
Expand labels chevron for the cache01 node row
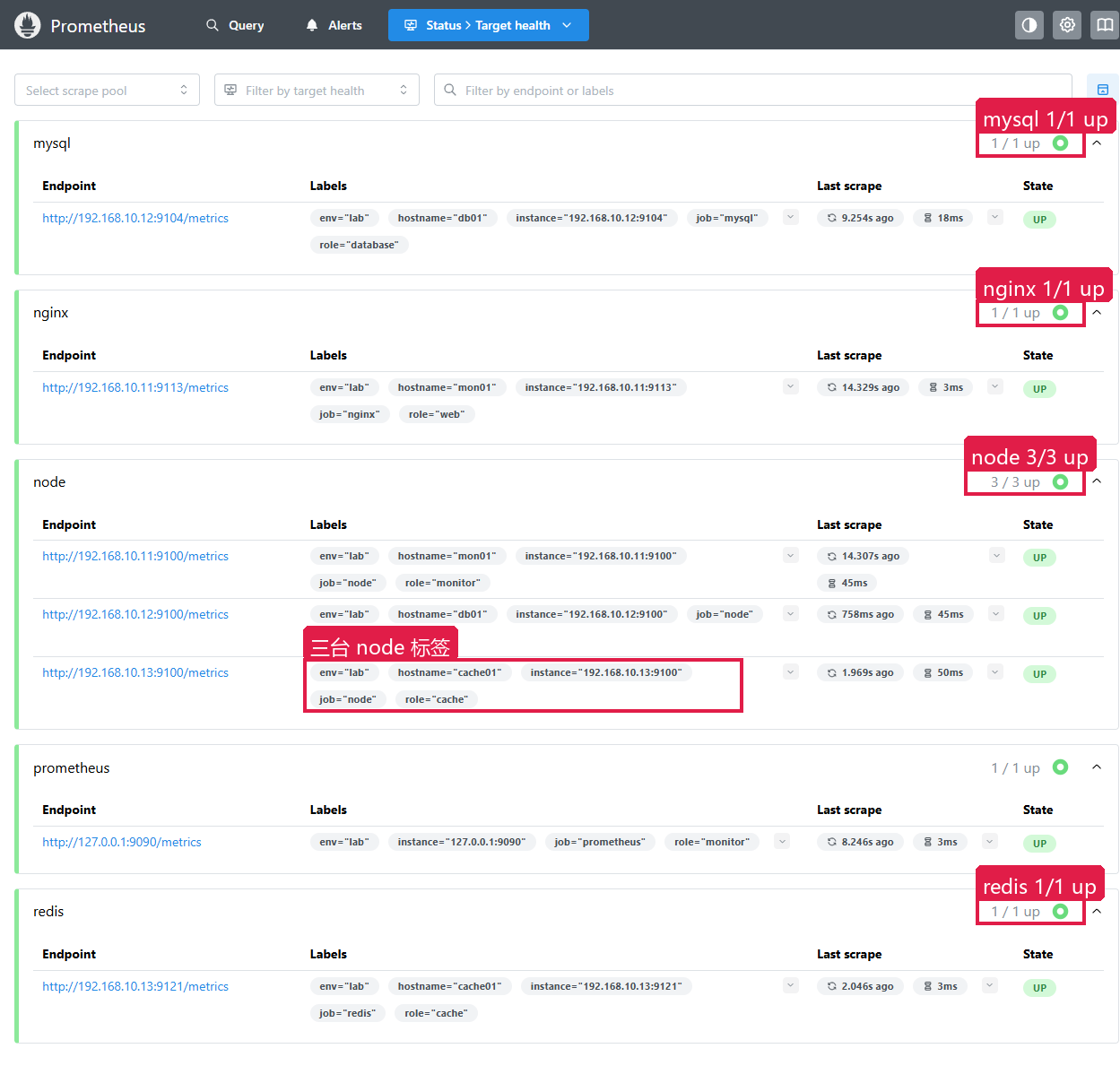(791, 671)
